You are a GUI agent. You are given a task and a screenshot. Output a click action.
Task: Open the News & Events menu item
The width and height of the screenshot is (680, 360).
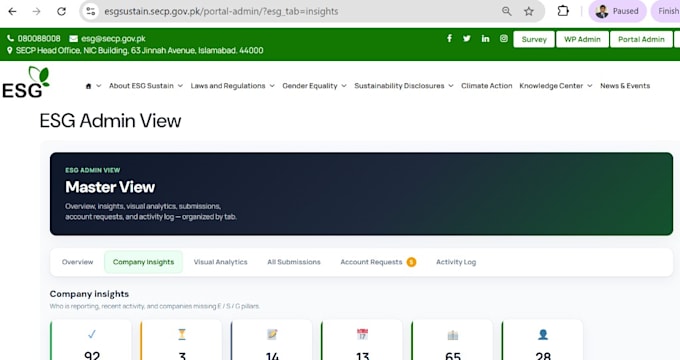click(625, 86)
